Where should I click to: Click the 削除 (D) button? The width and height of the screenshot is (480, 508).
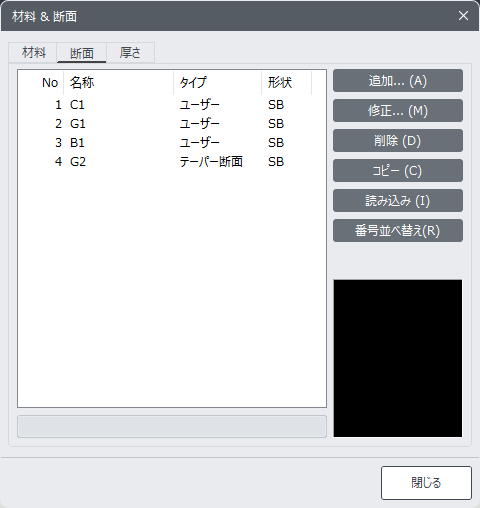(398, 141)
